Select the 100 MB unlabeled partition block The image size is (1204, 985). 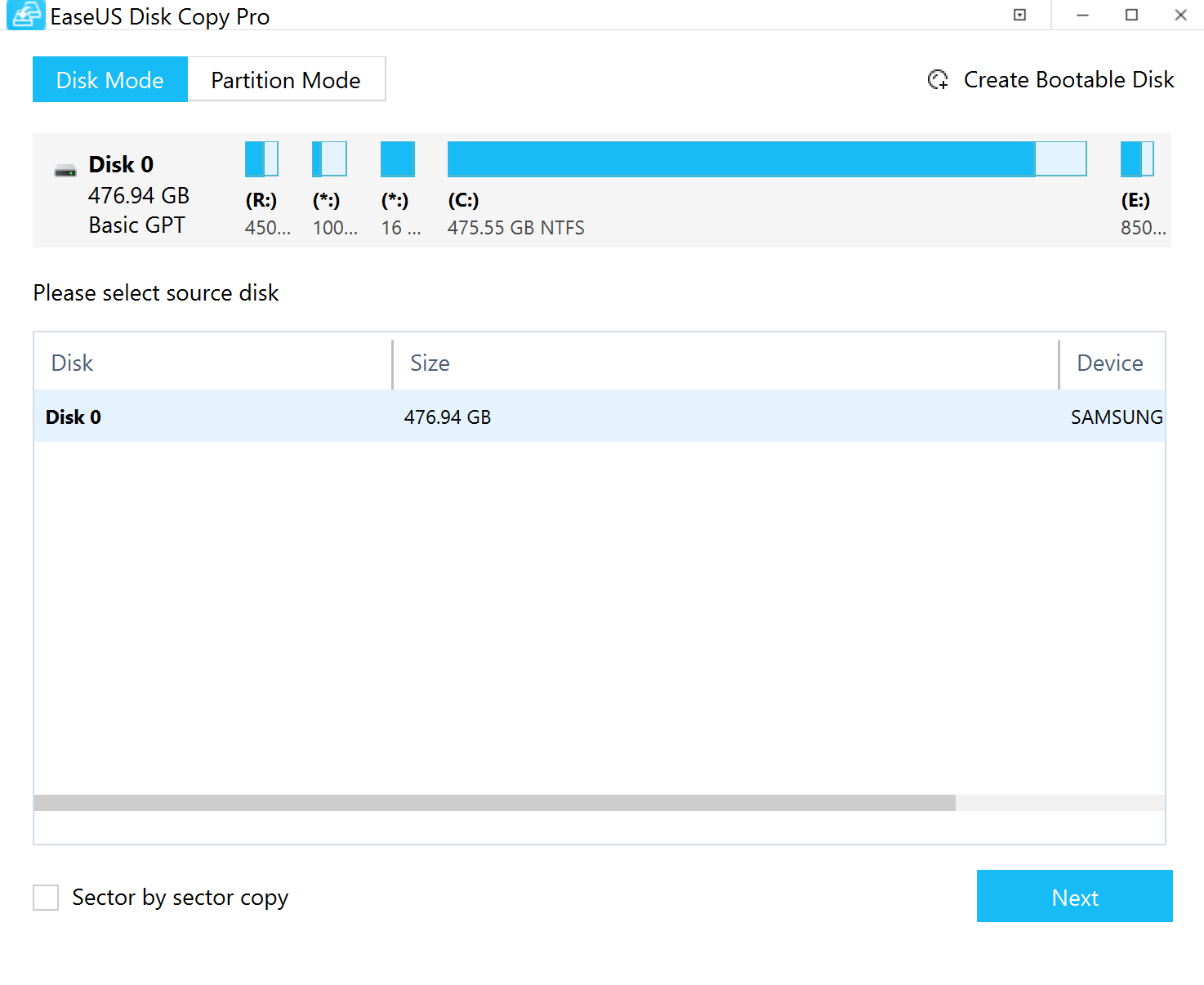coord(329,159)
